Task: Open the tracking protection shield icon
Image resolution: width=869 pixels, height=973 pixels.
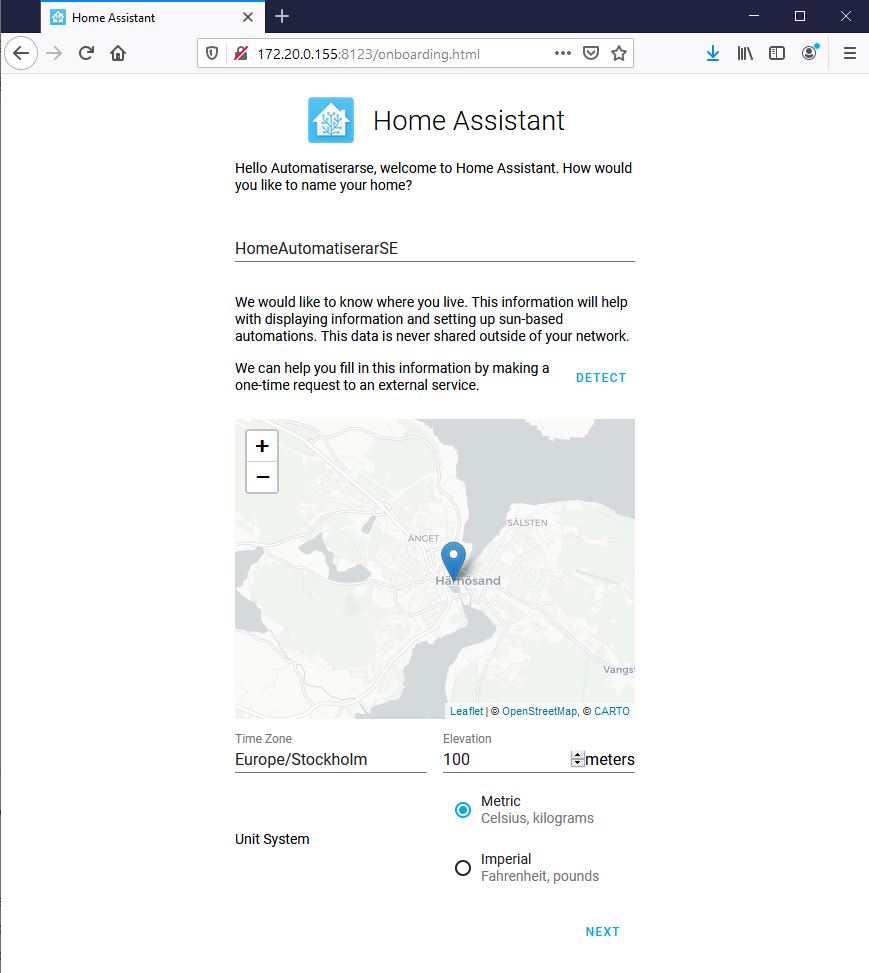Action: (212, 53)
